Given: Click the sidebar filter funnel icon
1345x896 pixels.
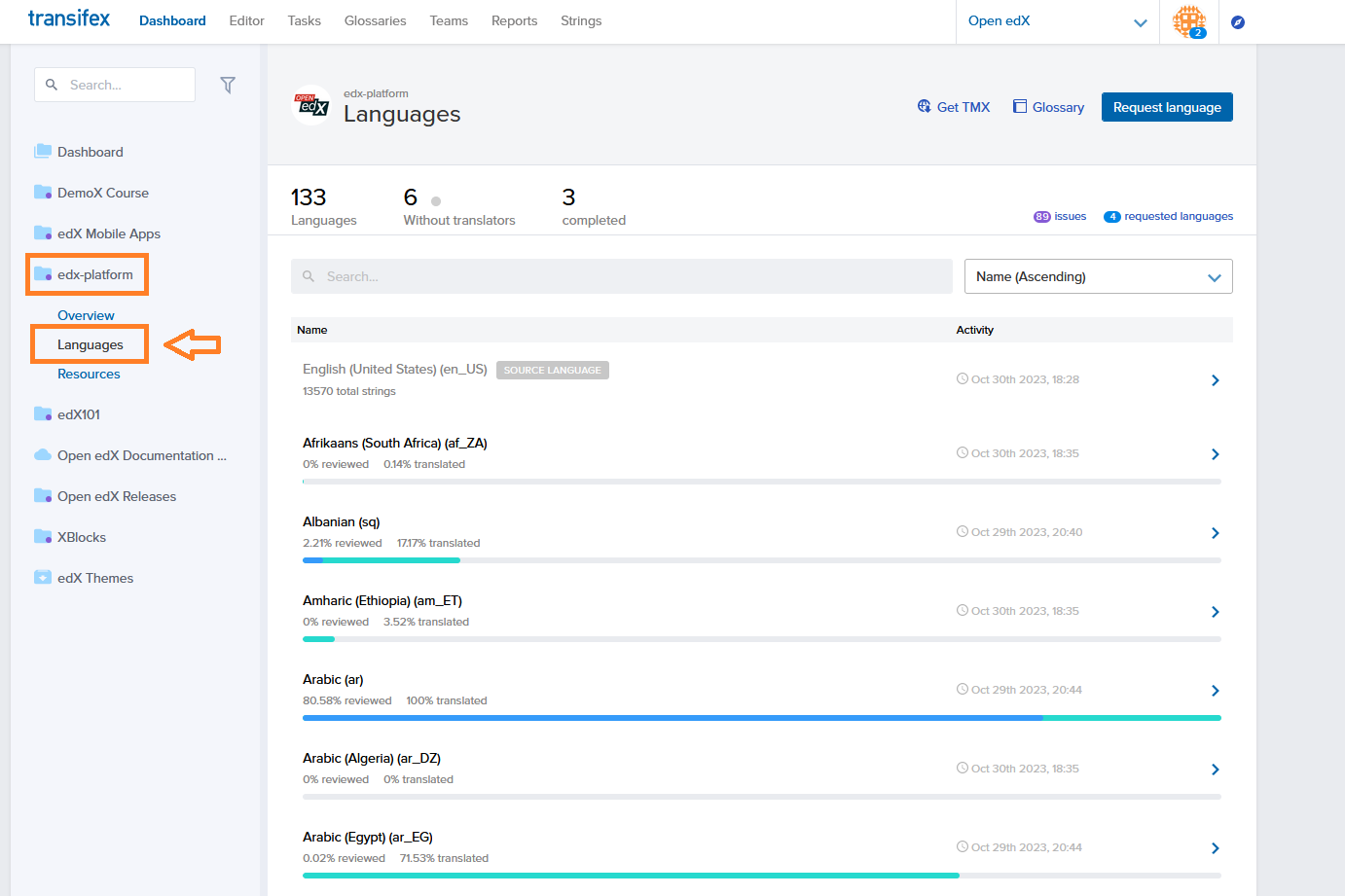Looking at the screenshot, I should click(228, 86).
